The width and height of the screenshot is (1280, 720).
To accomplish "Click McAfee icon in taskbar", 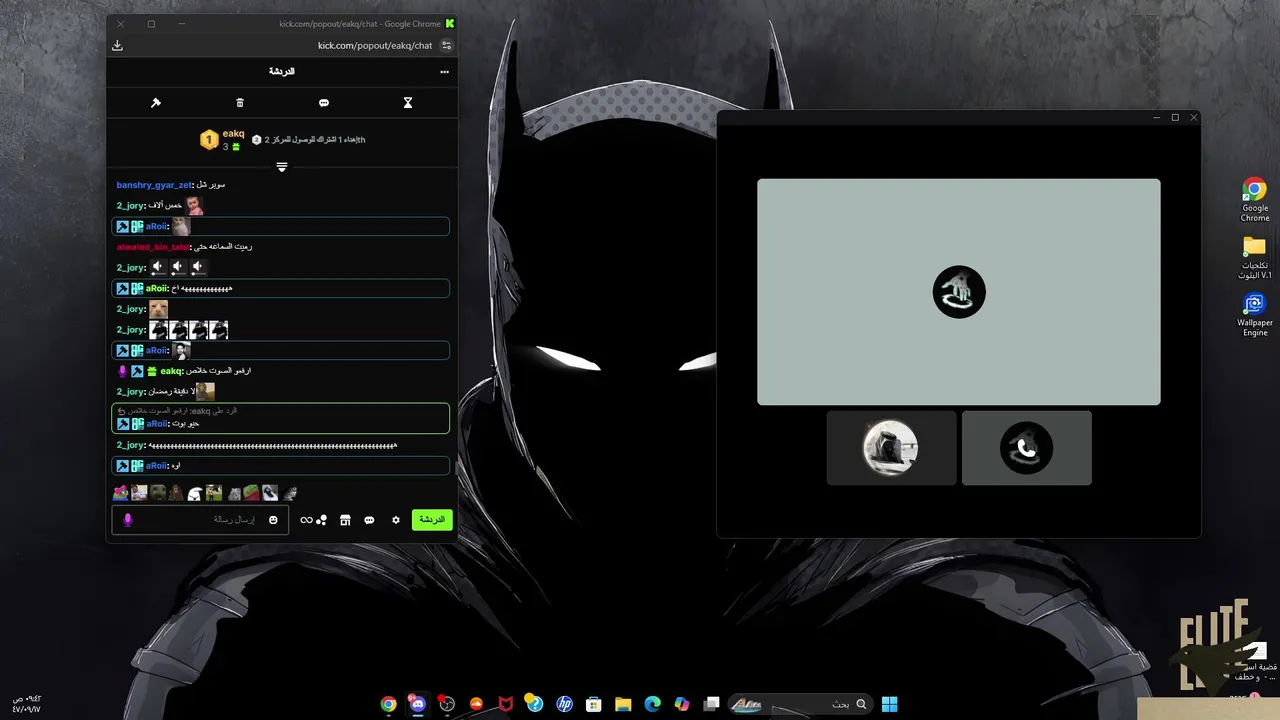I will (x=506, y=704).
